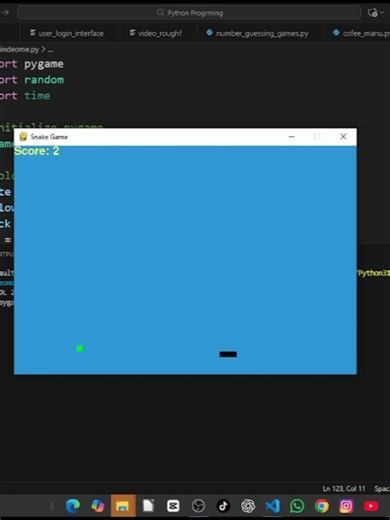
Task: Click the green food square in game
Action: [x=80, y=349]
